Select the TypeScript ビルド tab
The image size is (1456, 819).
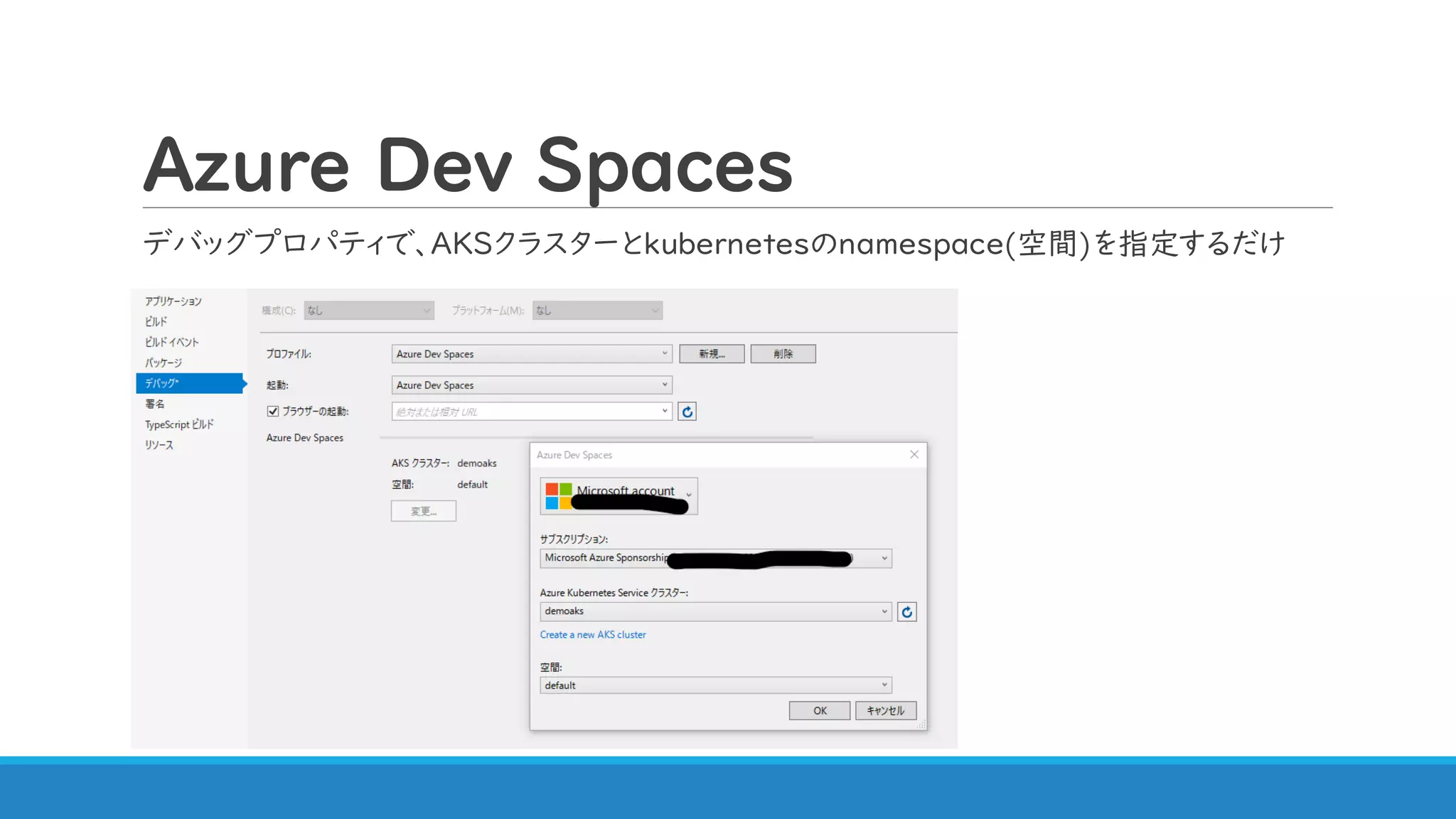point(179,424)
